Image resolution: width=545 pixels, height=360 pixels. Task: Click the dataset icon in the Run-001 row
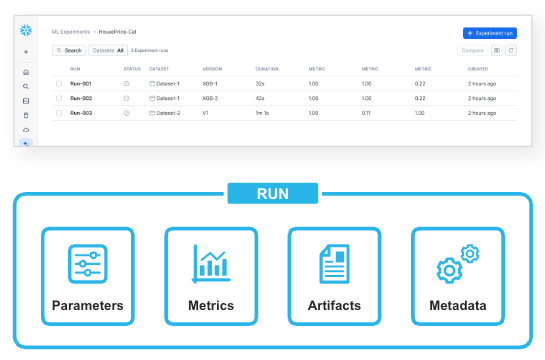pos(152,83)
